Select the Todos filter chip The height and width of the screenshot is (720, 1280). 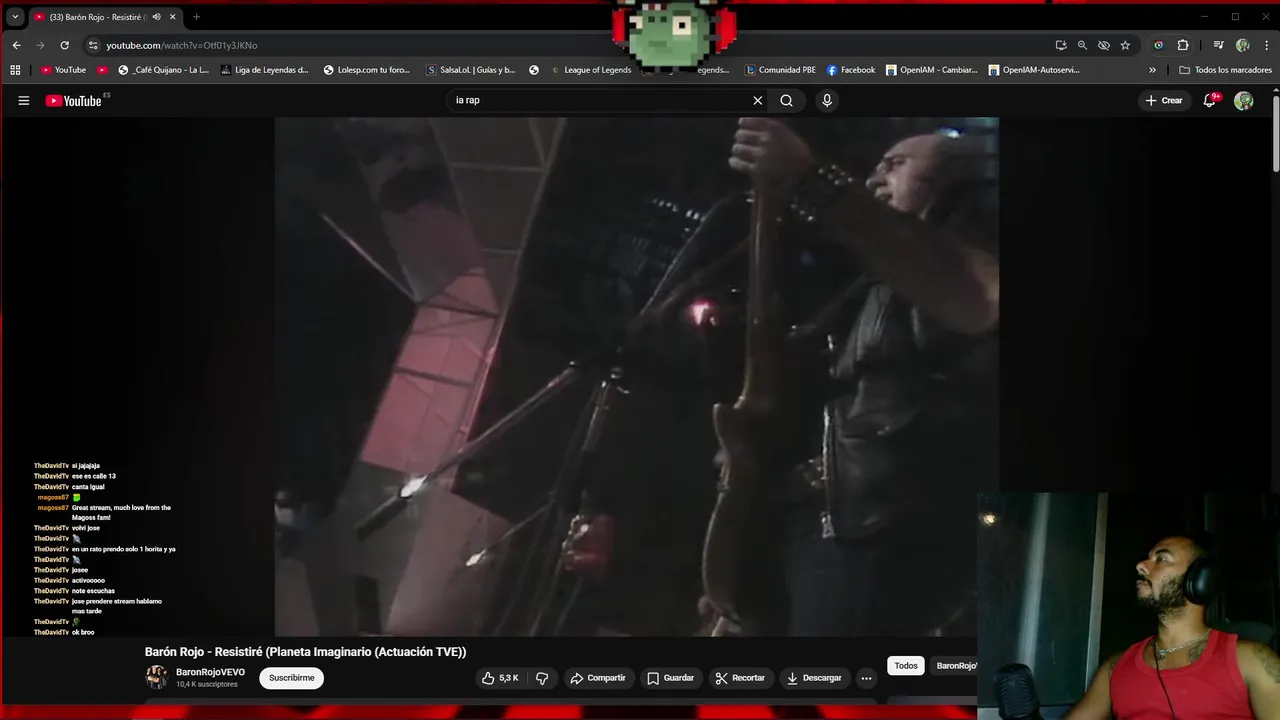906,666
